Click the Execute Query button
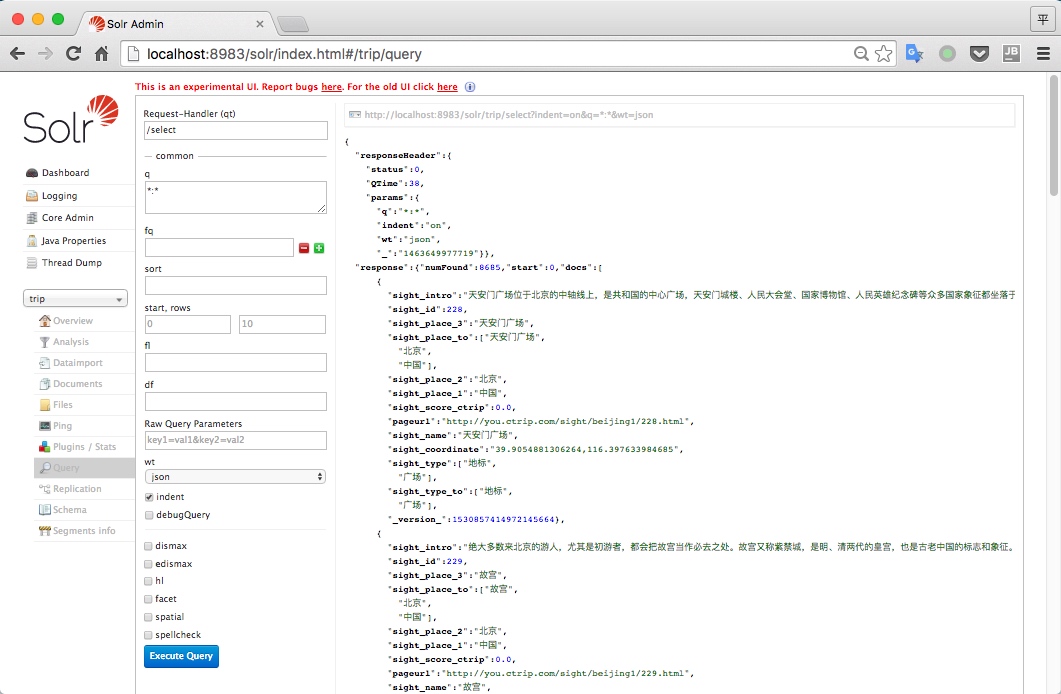The image size is (1061, 694). point(181,656)
